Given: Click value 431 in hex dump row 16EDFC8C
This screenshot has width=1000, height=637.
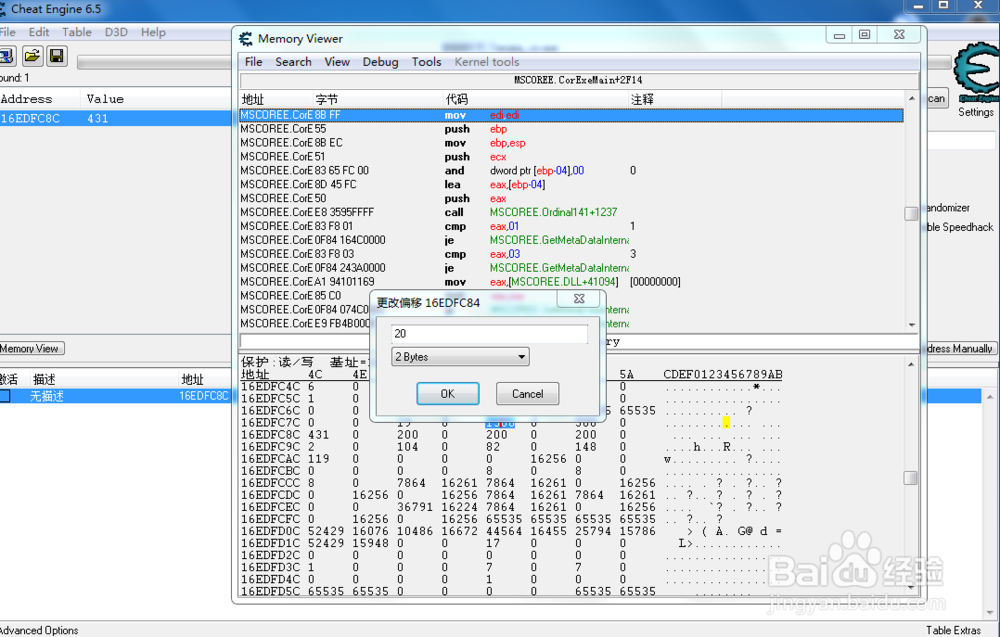Looking at the screenshot, I should click(x=318, y=434).
